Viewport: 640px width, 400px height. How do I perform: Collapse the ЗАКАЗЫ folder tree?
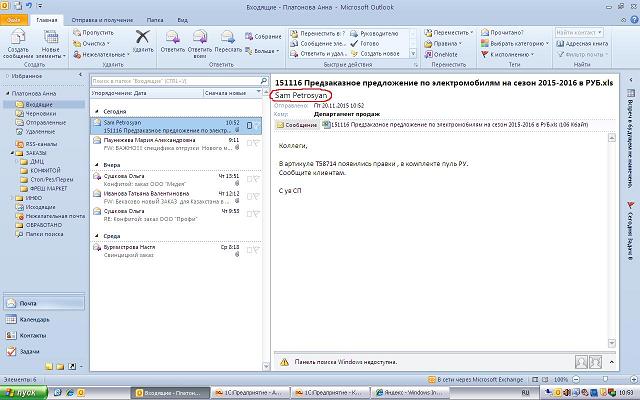tap(12, 153)
